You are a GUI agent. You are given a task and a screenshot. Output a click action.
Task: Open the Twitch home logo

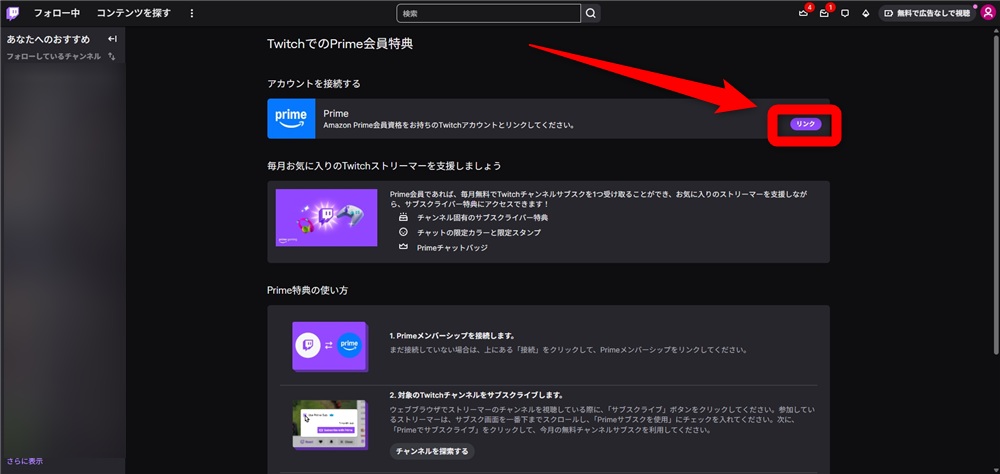[x=13, y=13]
